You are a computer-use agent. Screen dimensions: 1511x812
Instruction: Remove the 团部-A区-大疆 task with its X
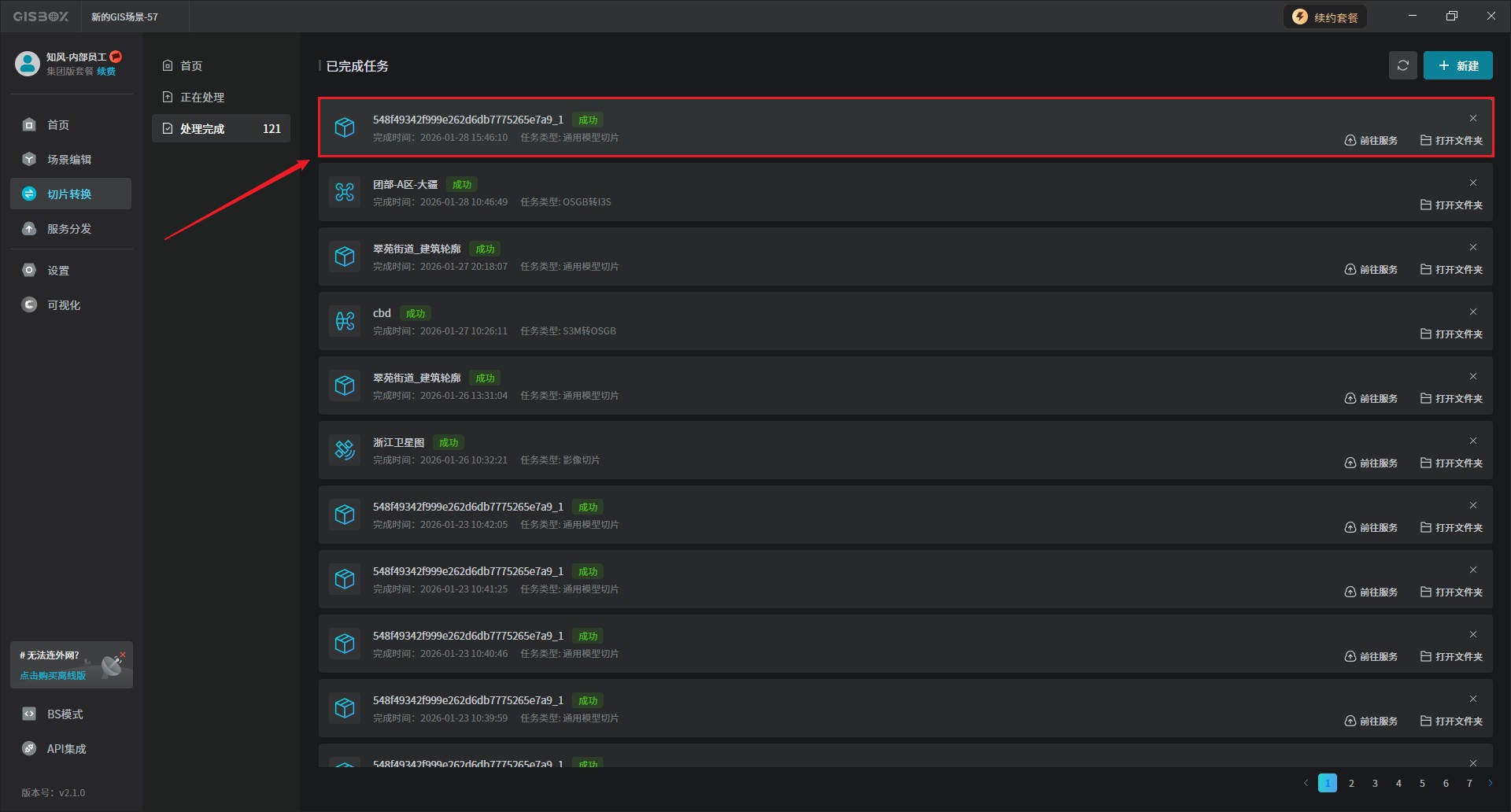point(1473,183)
